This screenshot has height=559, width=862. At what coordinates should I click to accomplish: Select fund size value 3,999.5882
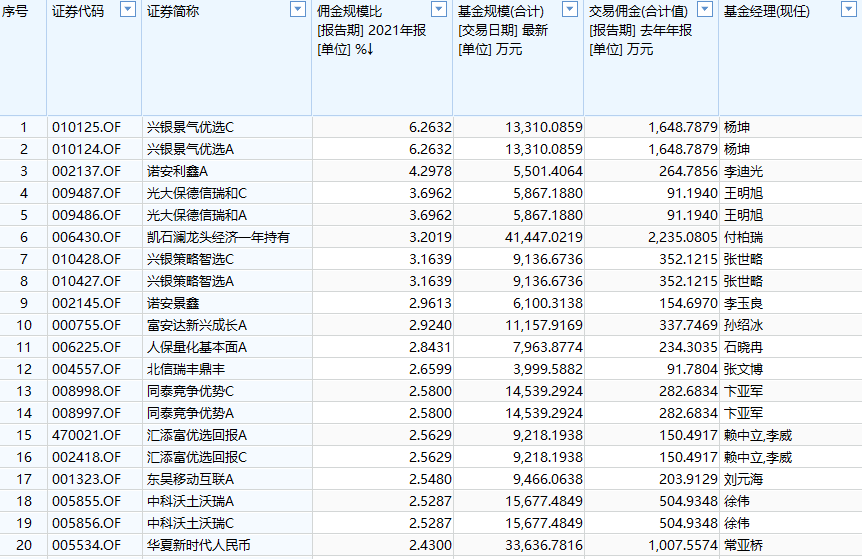tap(548, 369)
